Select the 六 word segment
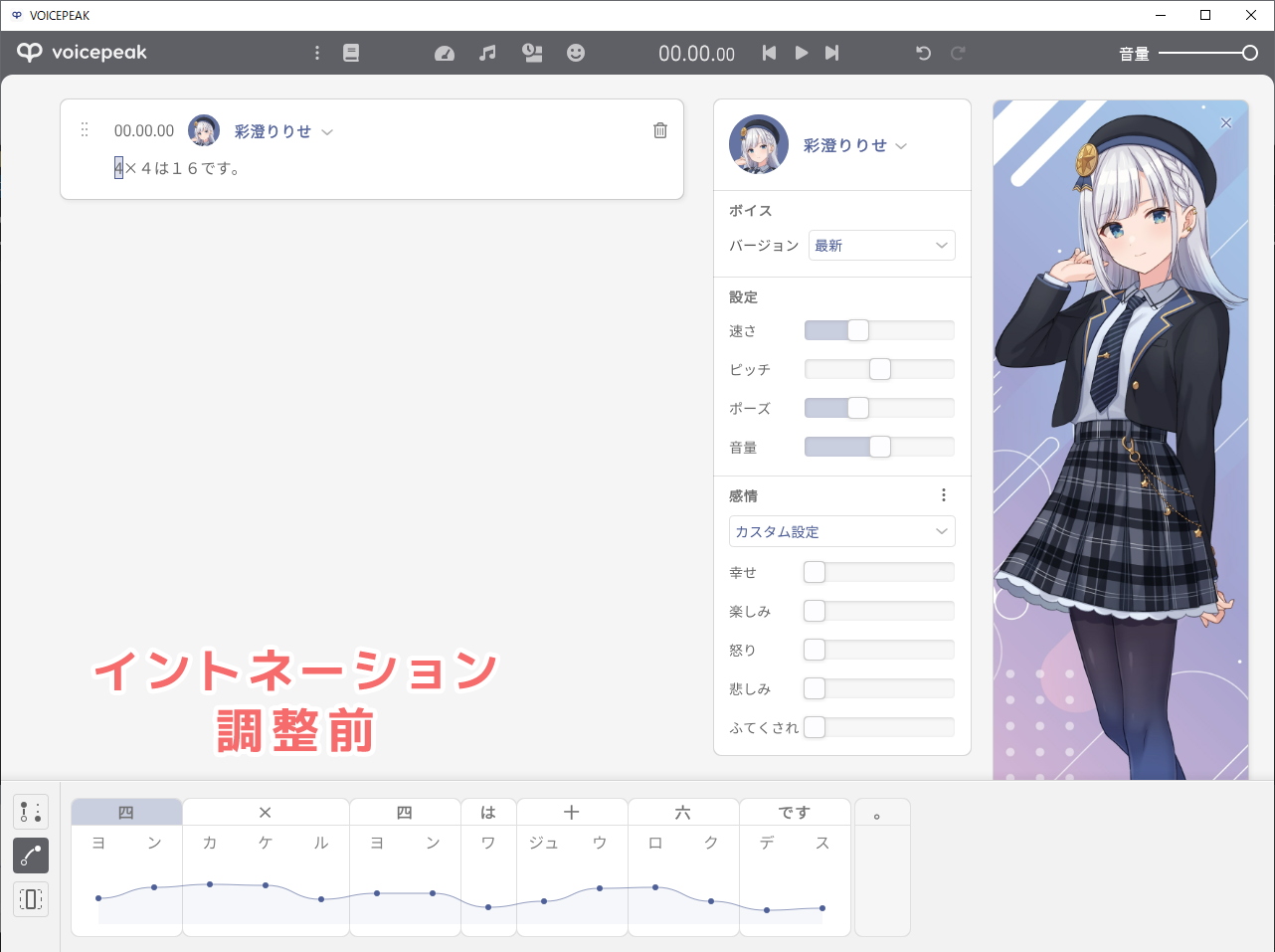 coord(683,812)
